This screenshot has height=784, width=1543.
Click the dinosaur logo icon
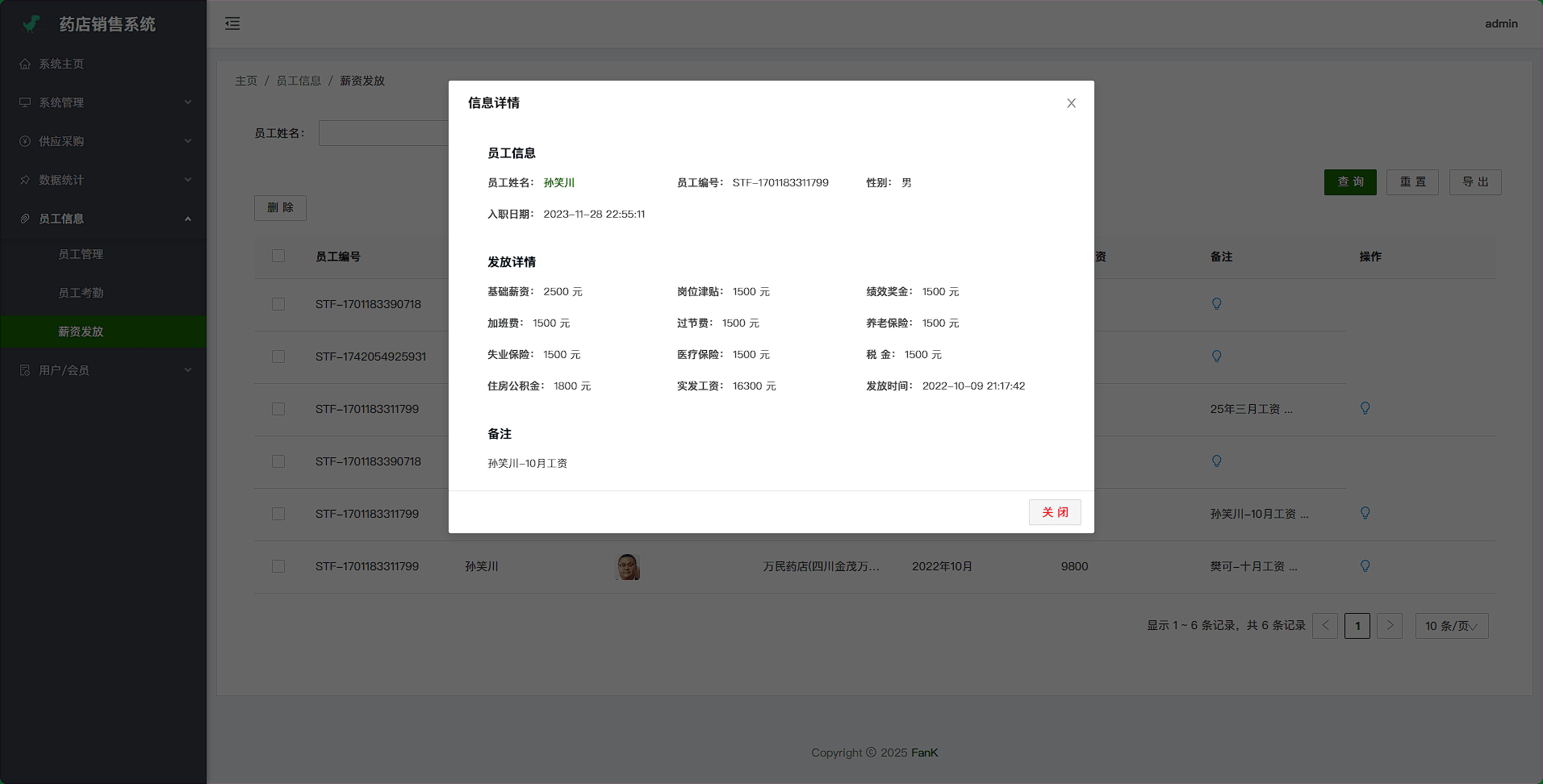pyautogui.click(x=31, y=24)
